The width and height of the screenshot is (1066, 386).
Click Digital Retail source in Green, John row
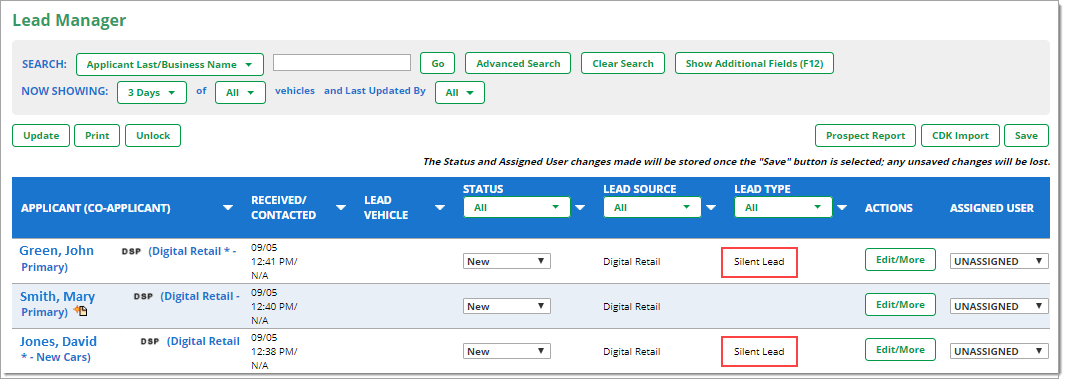point(632,262)
